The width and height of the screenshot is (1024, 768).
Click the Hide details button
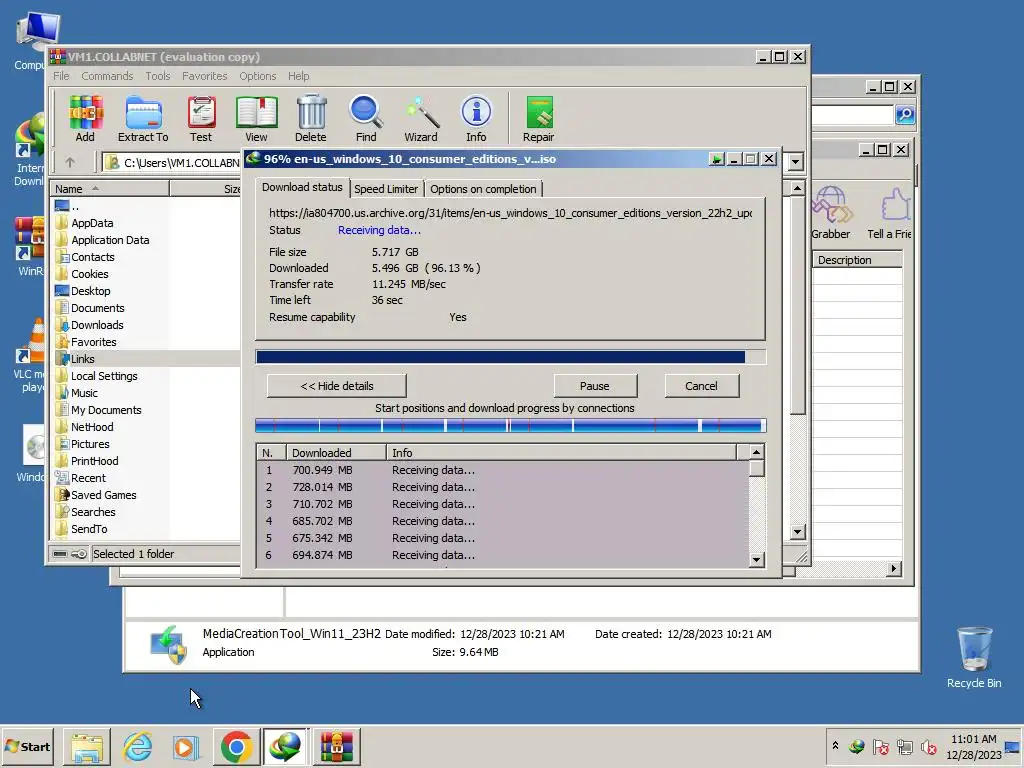coord(337,386)
